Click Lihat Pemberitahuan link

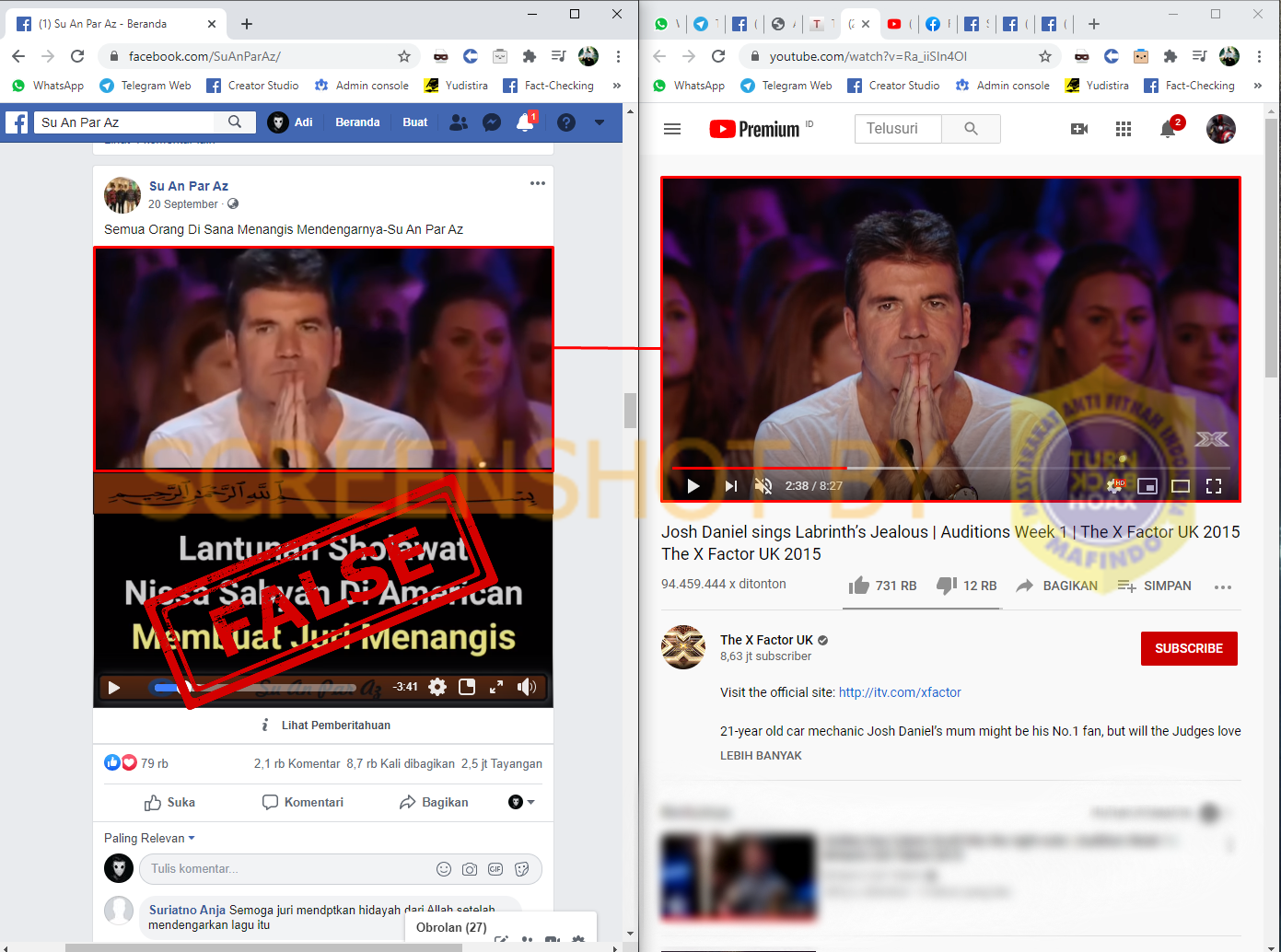(x=336, y=726)
